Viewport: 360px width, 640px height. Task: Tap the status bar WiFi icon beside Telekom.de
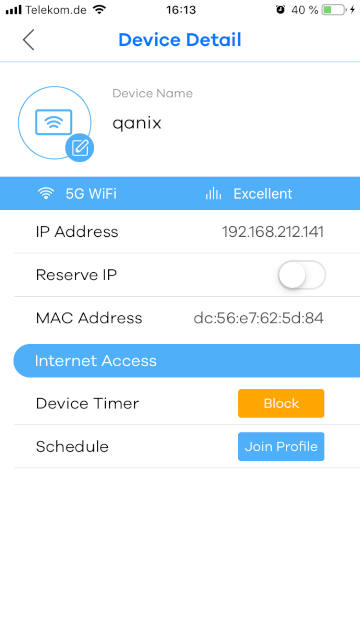pyautogui.click(x=99, y=9)
